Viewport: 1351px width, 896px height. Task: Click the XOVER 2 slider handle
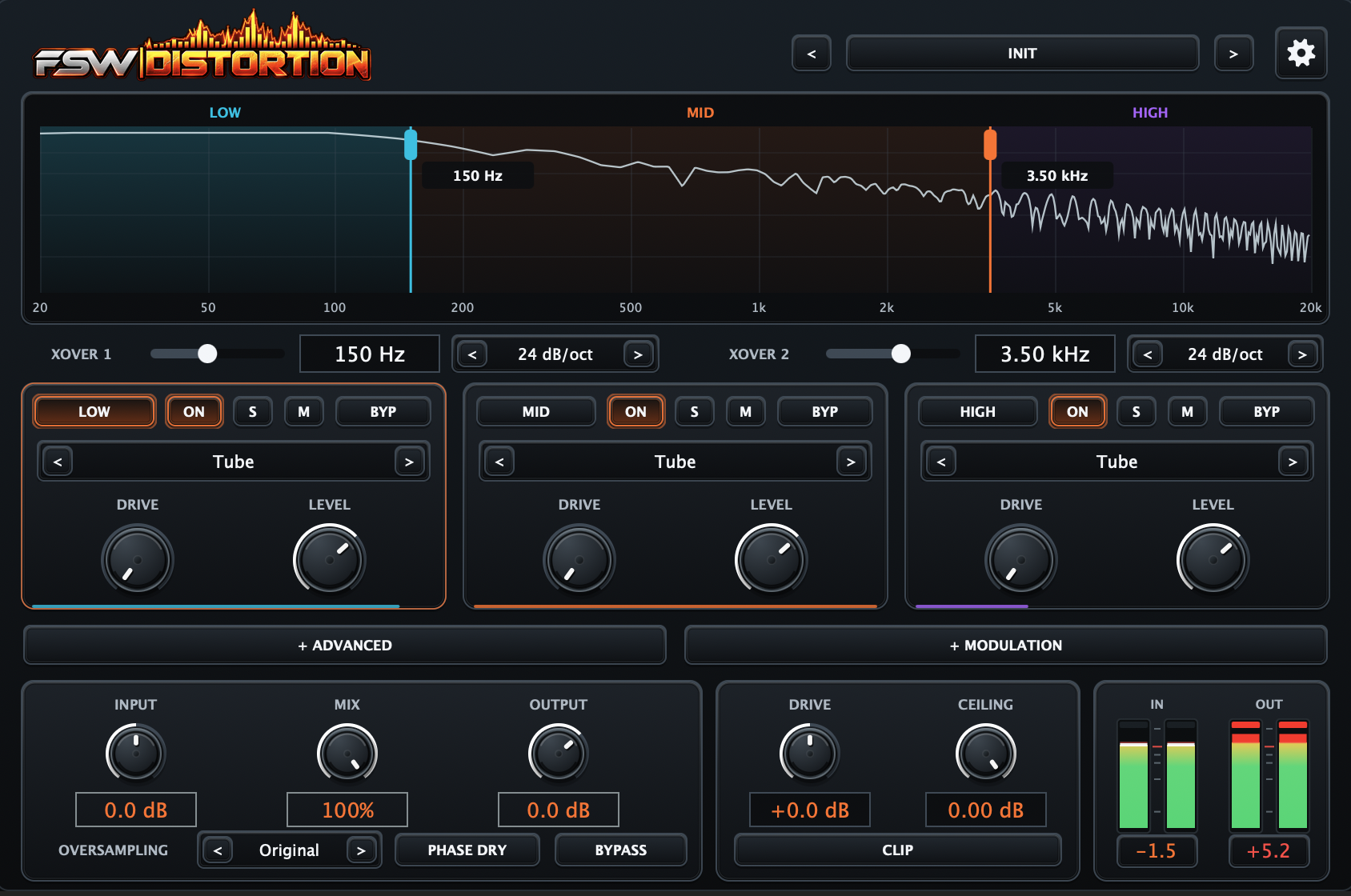coord(901,354)
